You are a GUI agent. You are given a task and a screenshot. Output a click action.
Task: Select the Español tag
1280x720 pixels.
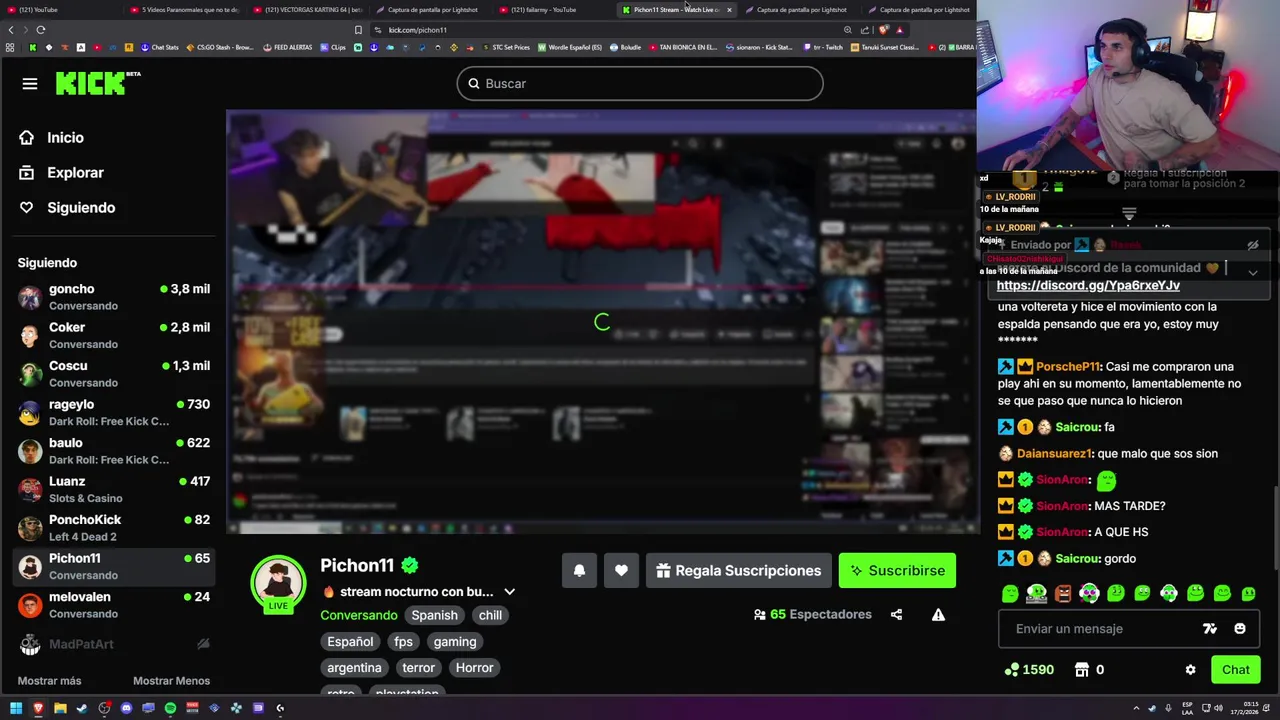350,642
